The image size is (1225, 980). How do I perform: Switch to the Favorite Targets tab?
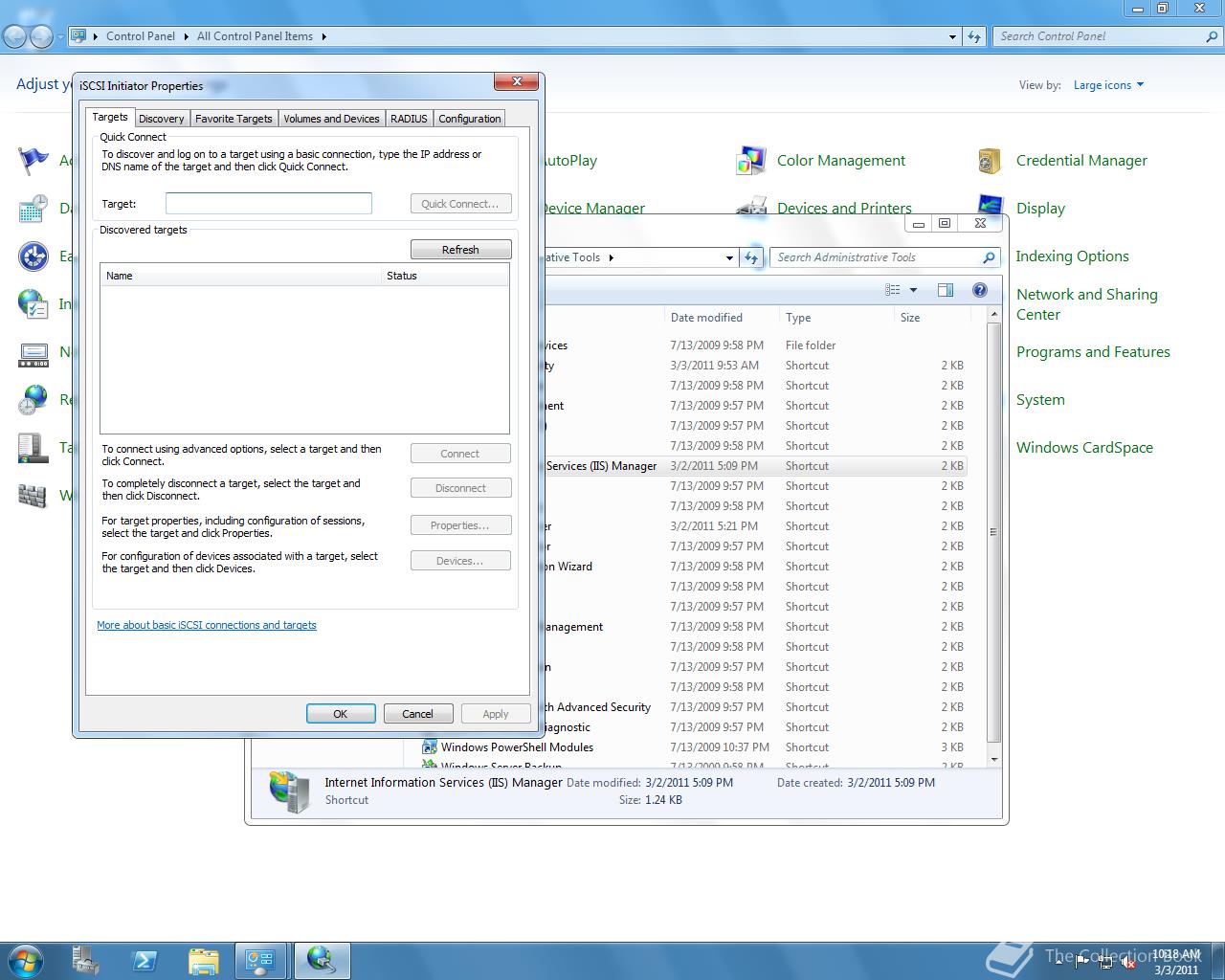click(x=234, y=119)
